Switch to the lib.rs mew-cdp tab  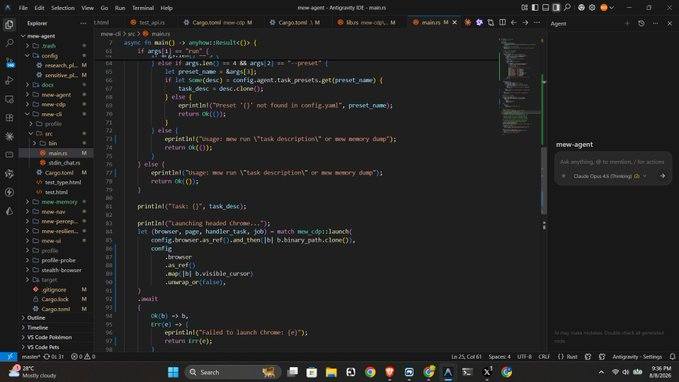pyautogui.click(x=367, y=23)
